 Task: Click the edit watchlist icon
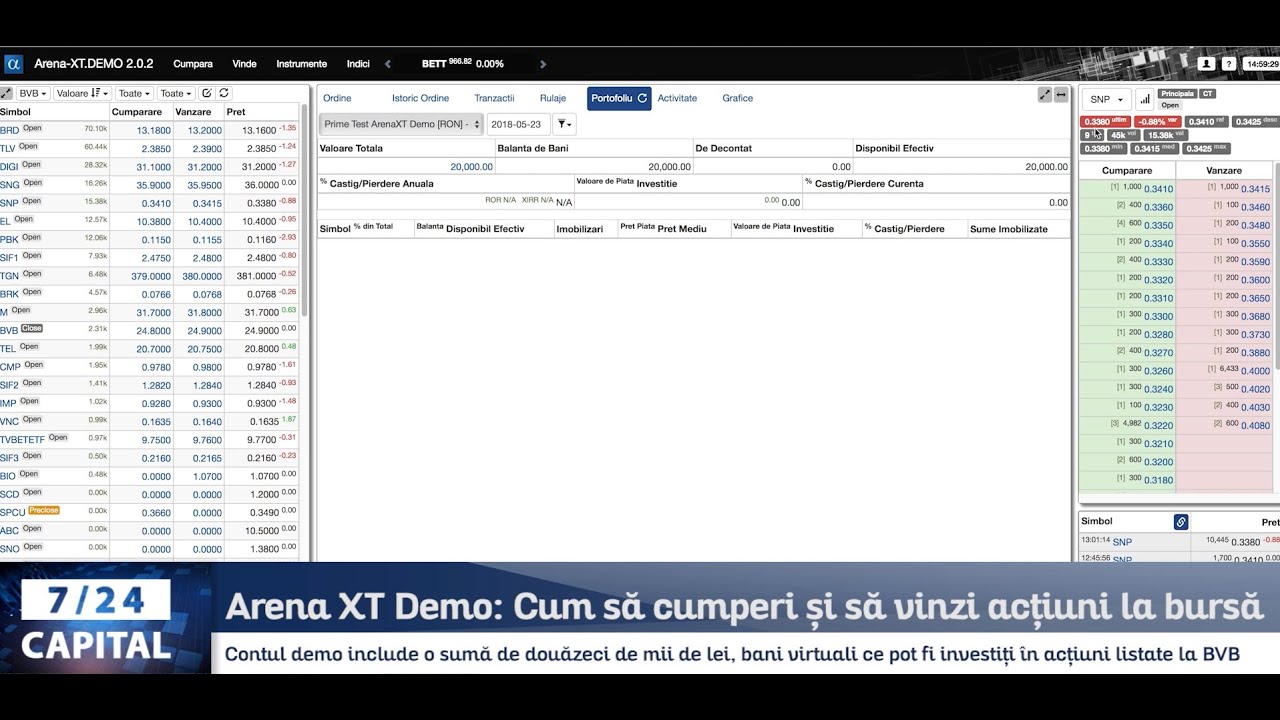pyautogui.click(x=207, y=93)
